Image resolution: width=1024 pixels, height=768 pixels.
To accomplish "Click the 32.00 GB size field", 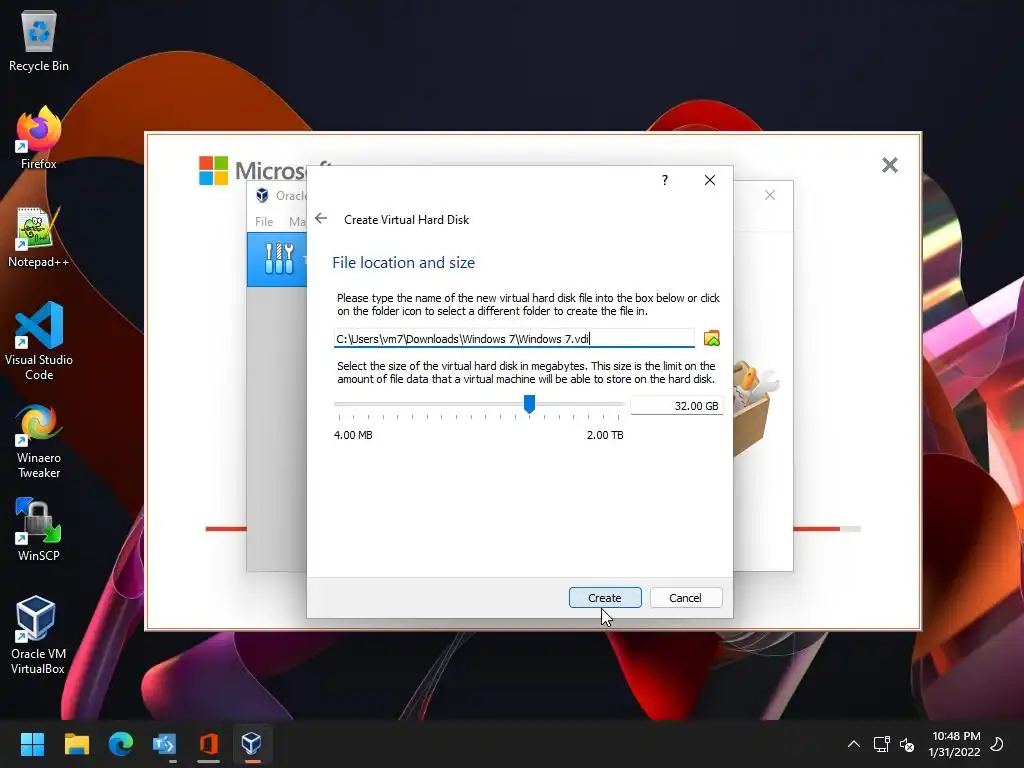I will [677, 406].
